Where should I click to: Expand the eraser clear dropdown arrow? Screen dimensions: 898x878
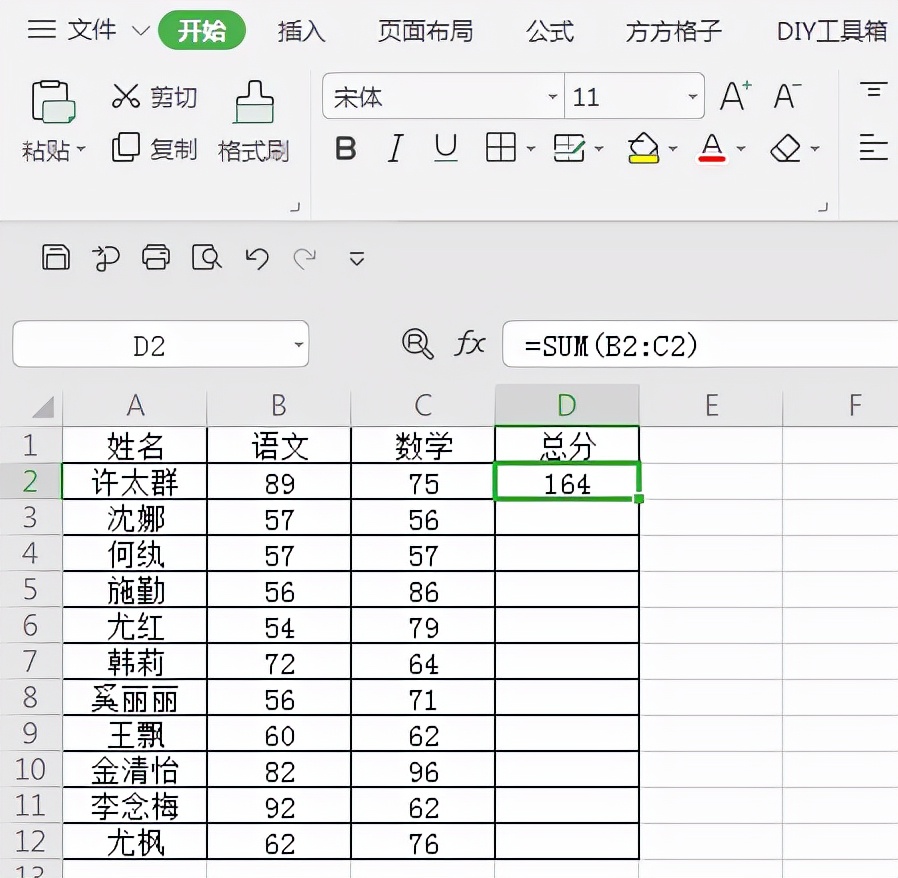(815, 149)
